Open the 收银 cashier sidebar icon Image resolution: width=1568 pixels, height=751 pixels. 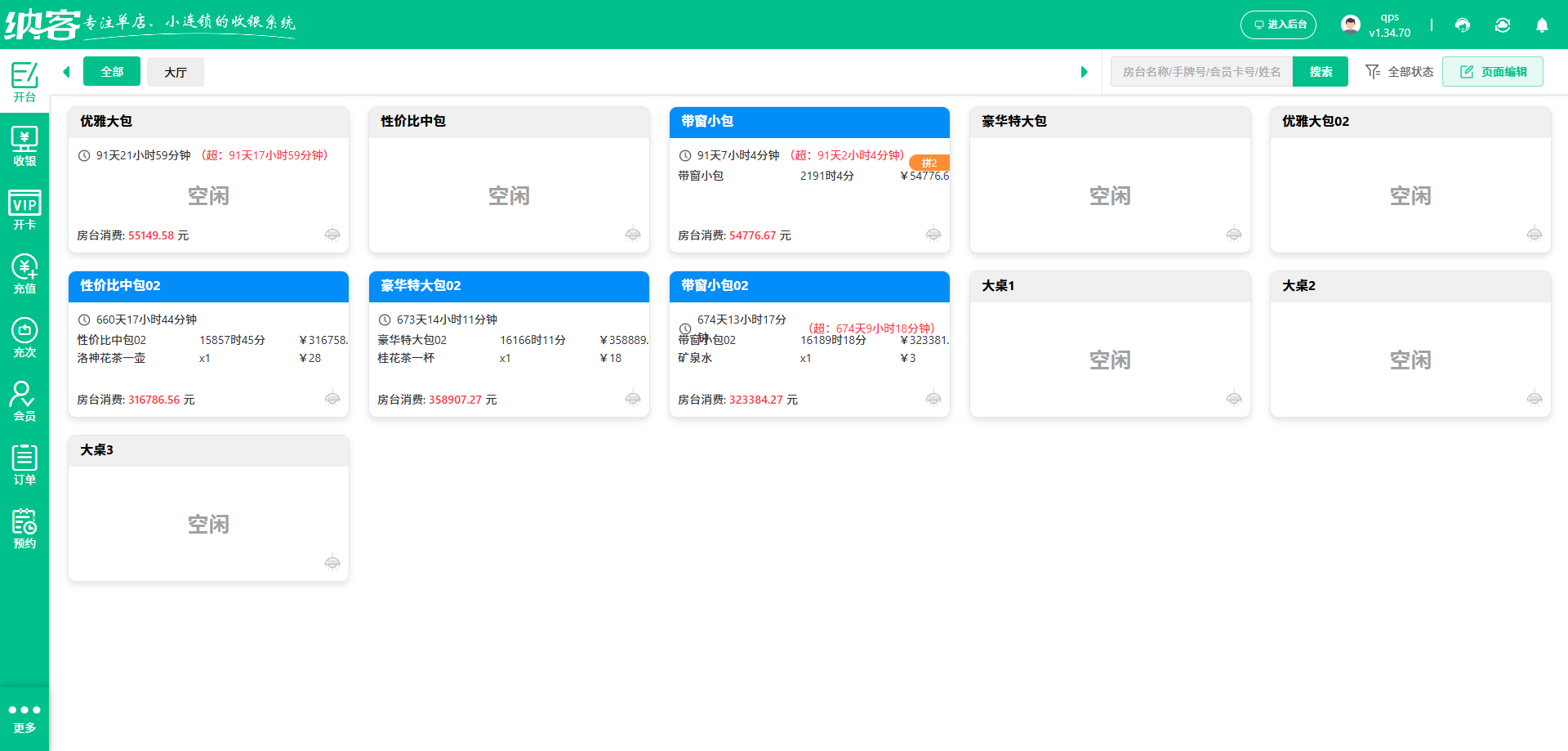(x=24, y=146)
